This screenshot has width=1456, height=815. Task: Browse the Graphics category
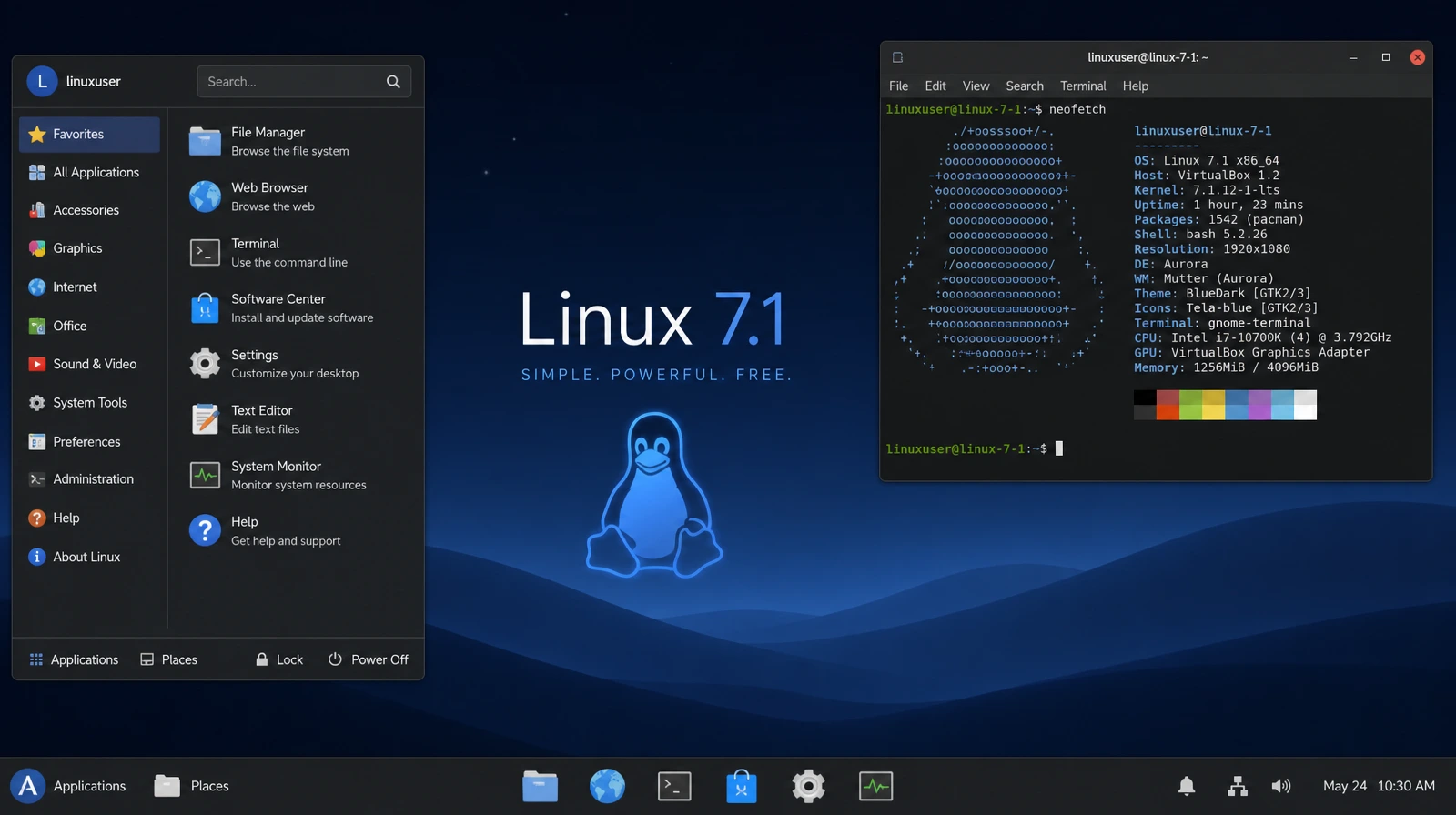coord(89,248)
